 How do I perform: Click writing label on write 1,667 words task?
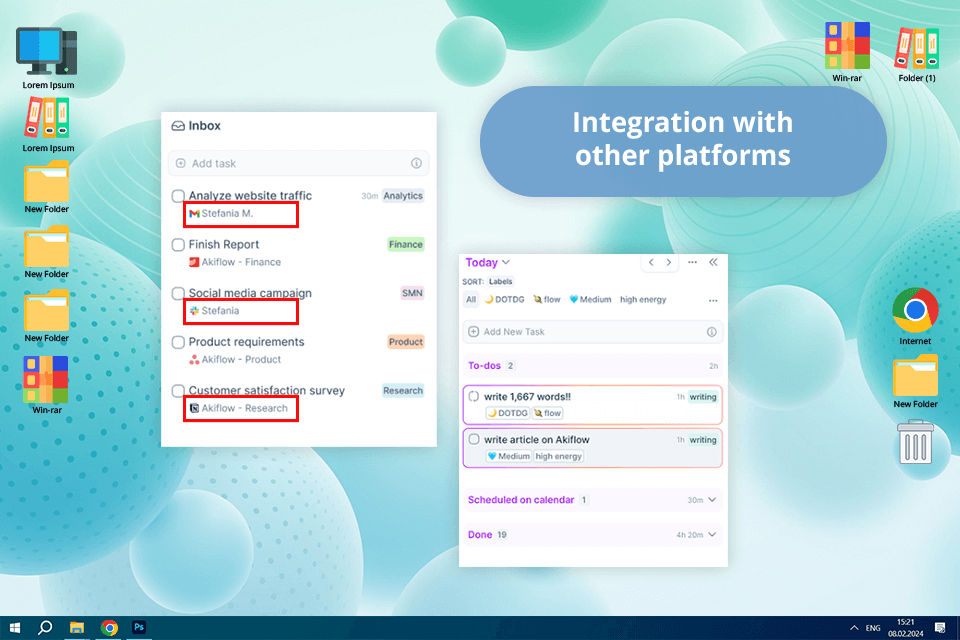[x=702, y=397]
